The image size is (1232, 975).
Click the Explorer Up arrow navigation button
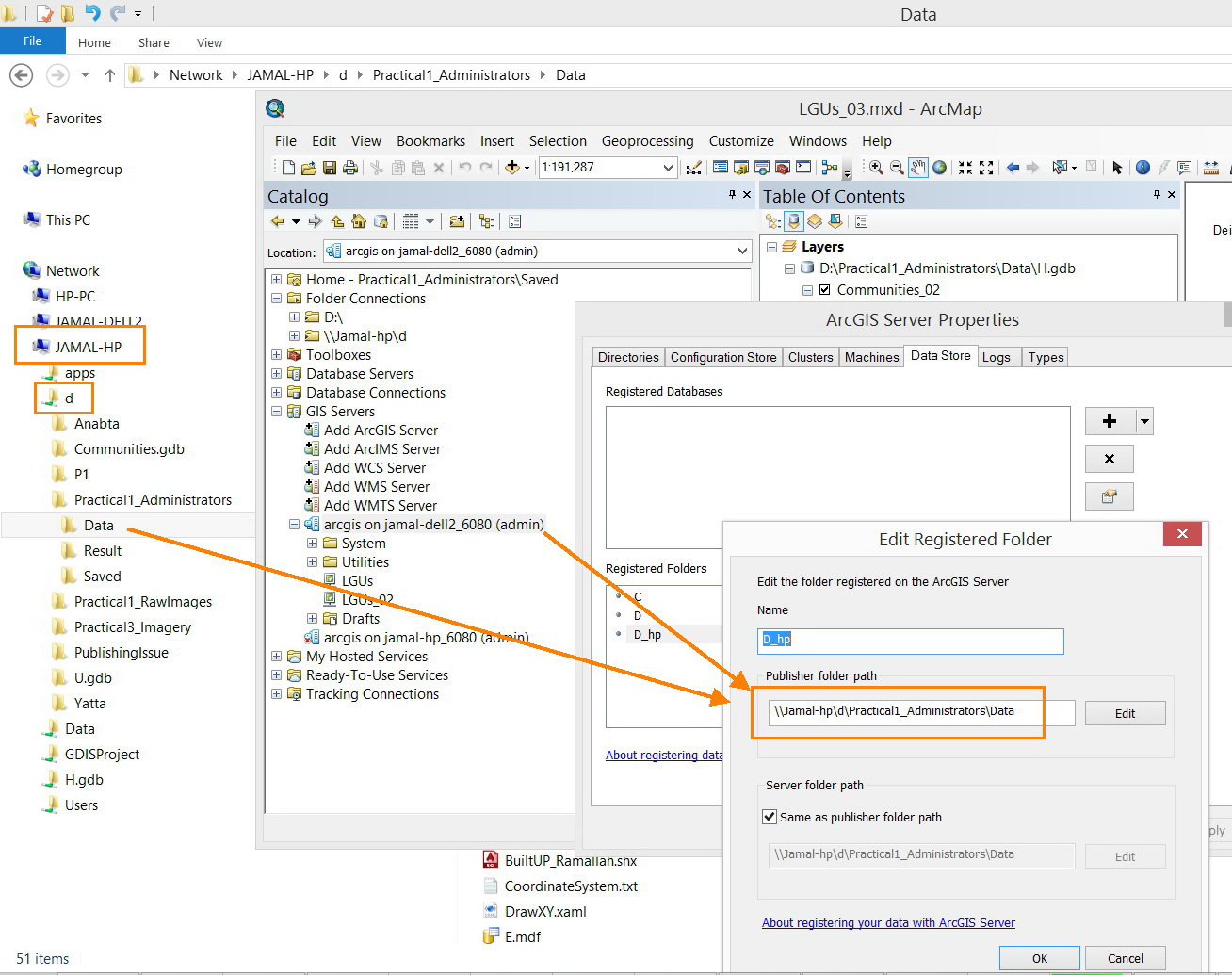(x=110, y=75)
